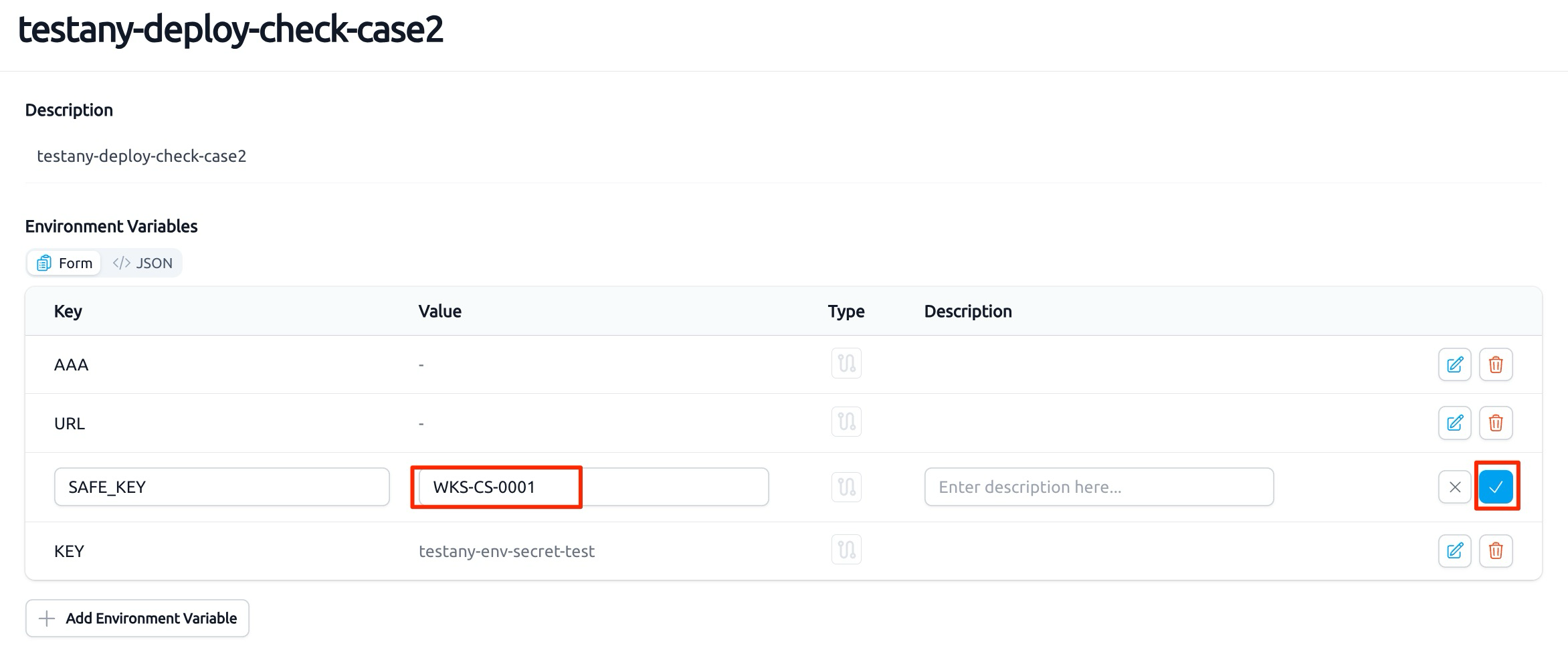
Task: Click the Value column header
Action: (439, 311)
